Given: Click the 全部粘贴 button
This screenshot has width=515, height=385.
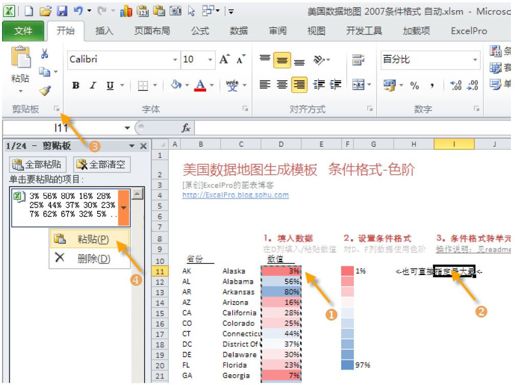Looking at the screenshot, I should tap(37, 164).
